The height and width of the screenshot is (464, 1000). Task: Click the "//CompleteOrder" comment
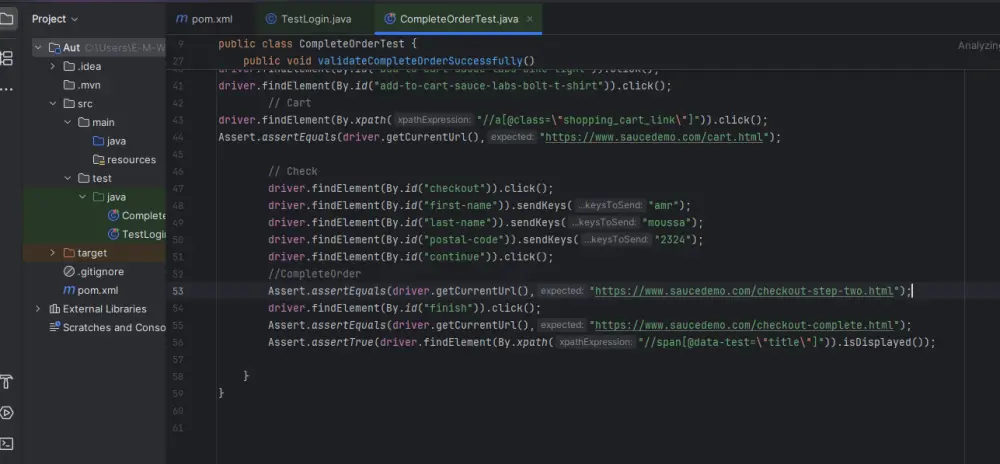coord(314,274)
